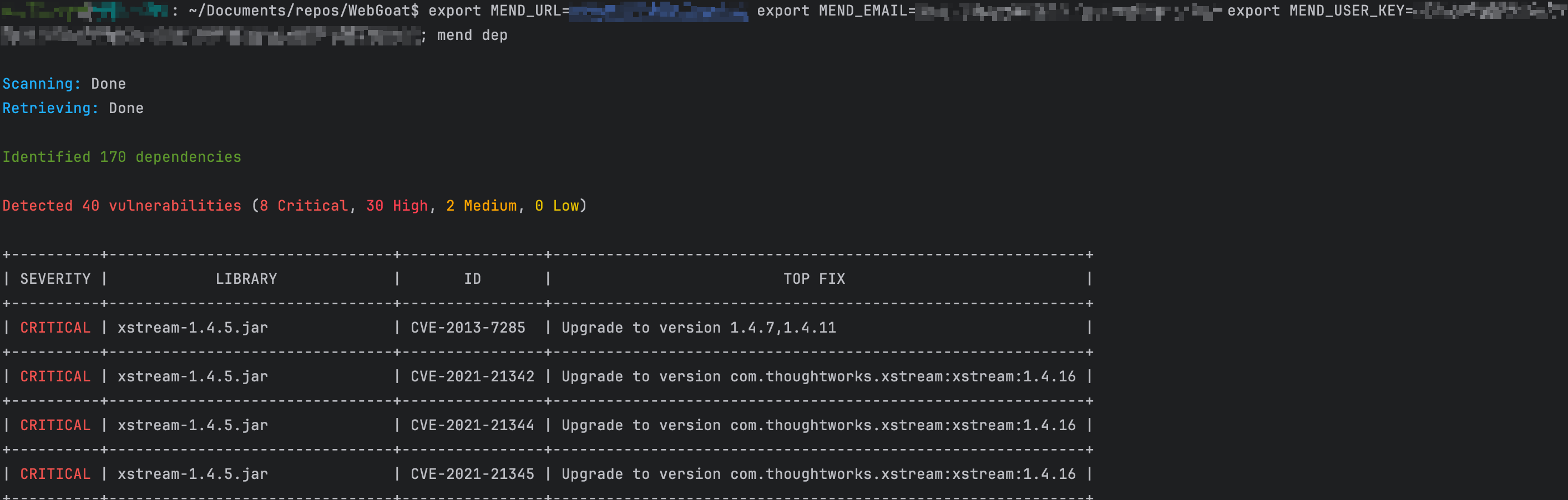Select the first xstream-1.4.5.jar entry
1568x500 pixels.
point(193,327)
